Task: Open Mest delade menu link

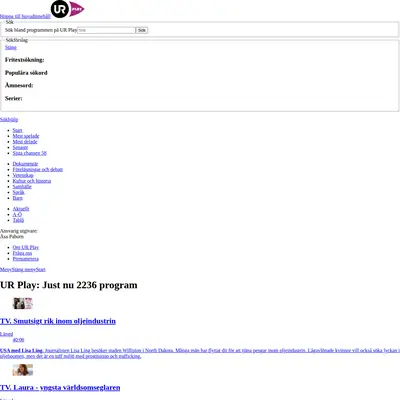Action: (25, 142)
